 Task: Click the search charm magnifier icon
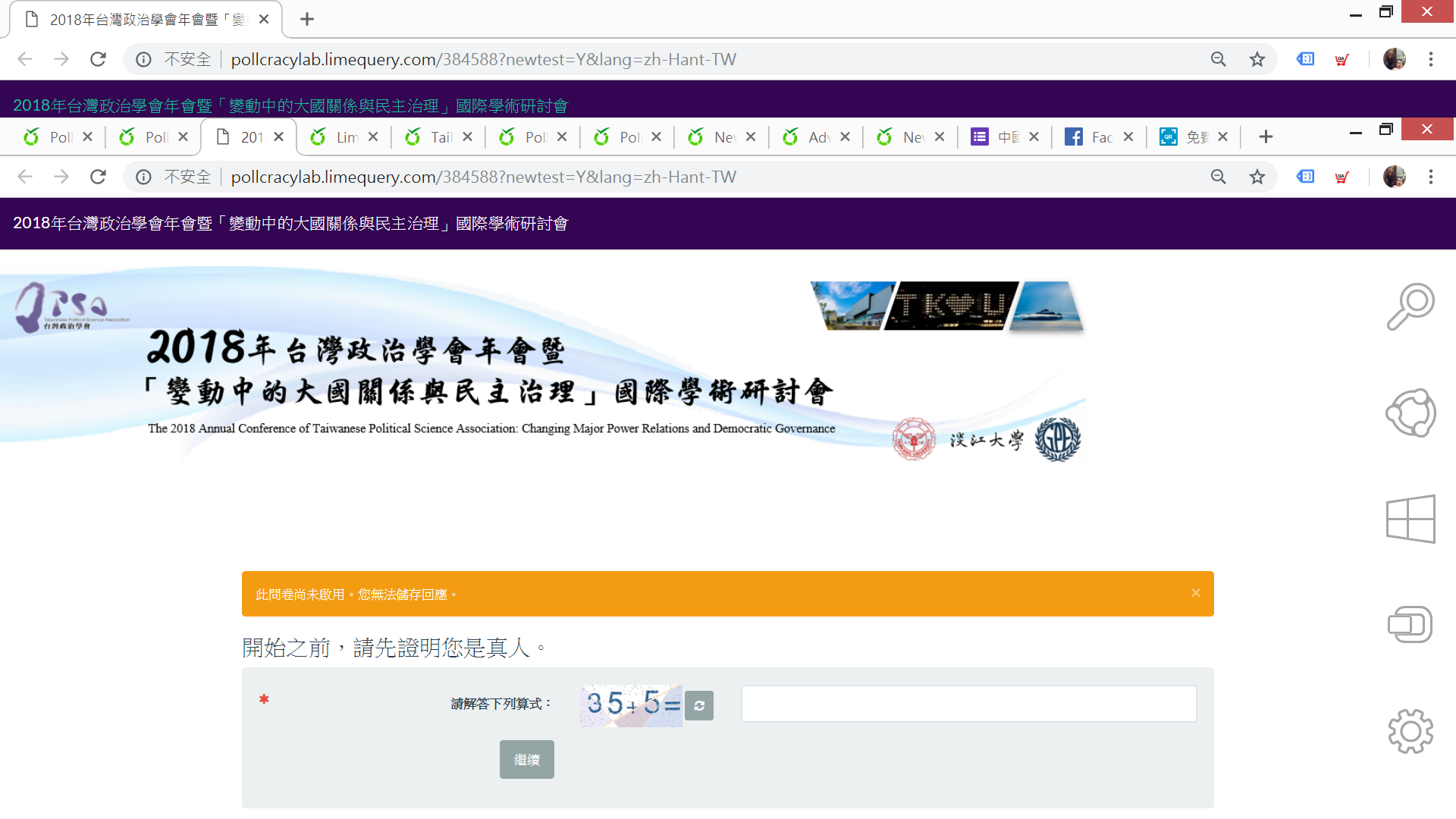pyautogui.click(x=1410, y=307)
